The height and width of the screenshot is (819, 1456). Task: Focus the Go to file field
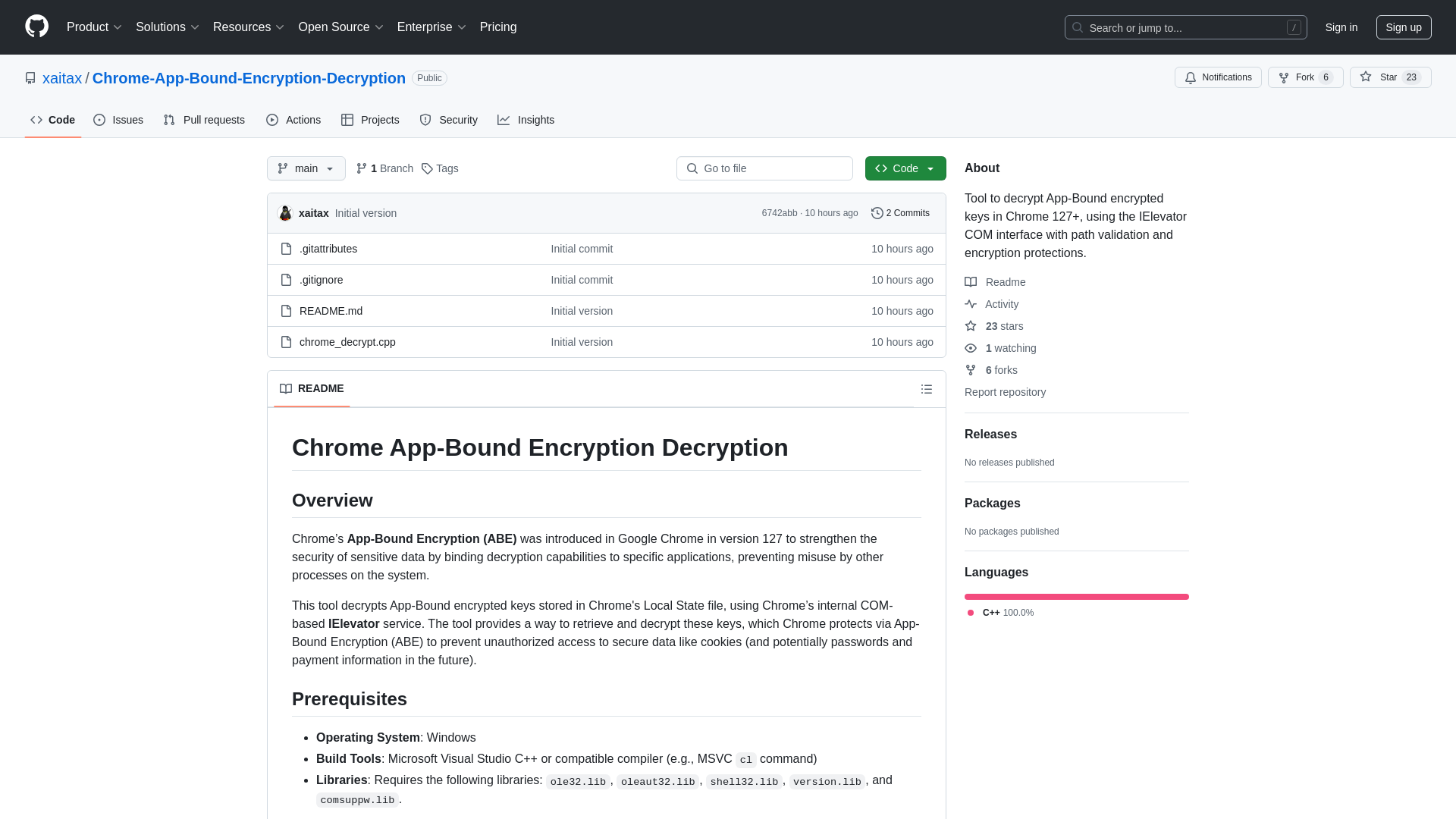tap(764, 168)
